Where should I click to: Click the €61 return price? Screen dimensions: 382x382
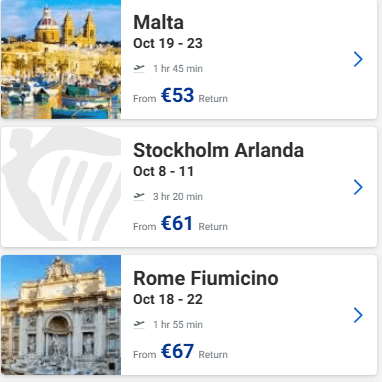(x=177, y=223)
